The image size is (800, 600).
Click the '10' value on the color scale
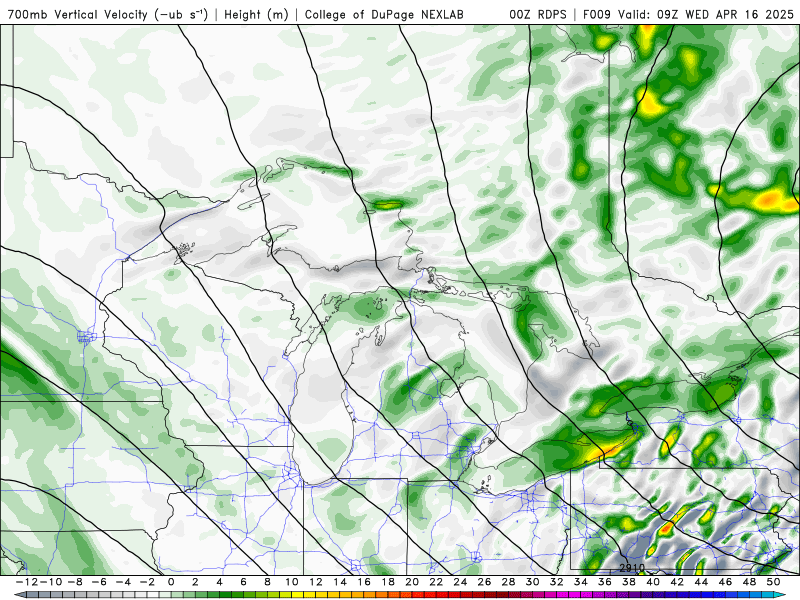click(x=291, y=582)
